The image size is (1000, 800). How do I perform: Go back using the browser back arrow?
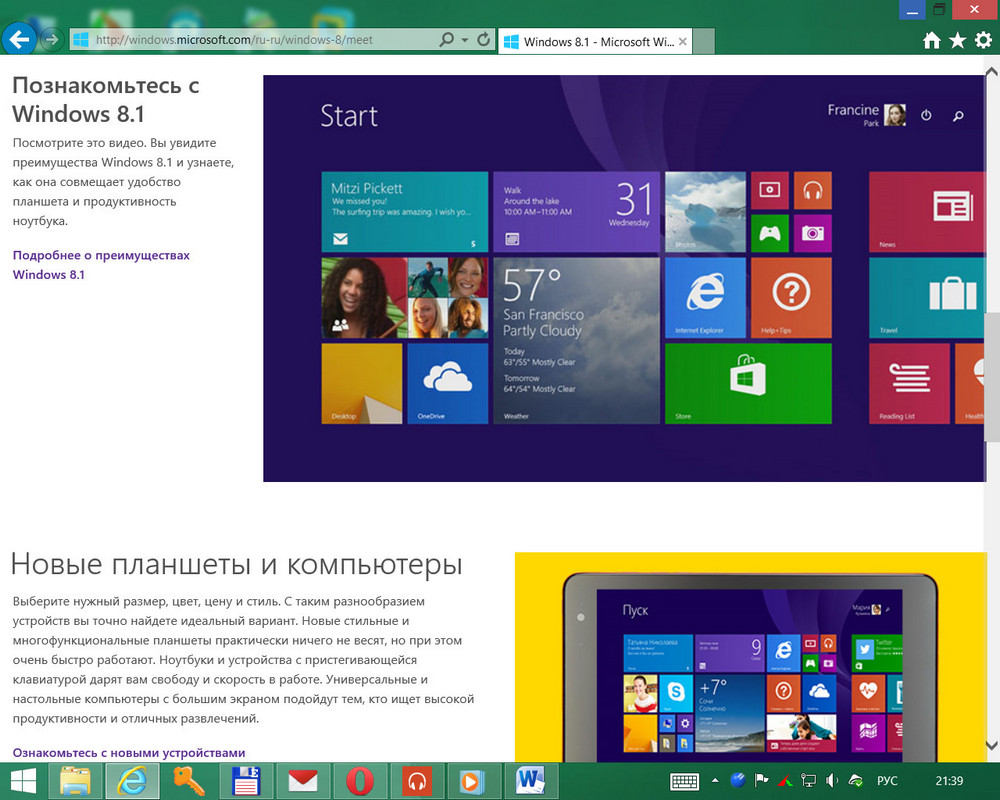19,40
